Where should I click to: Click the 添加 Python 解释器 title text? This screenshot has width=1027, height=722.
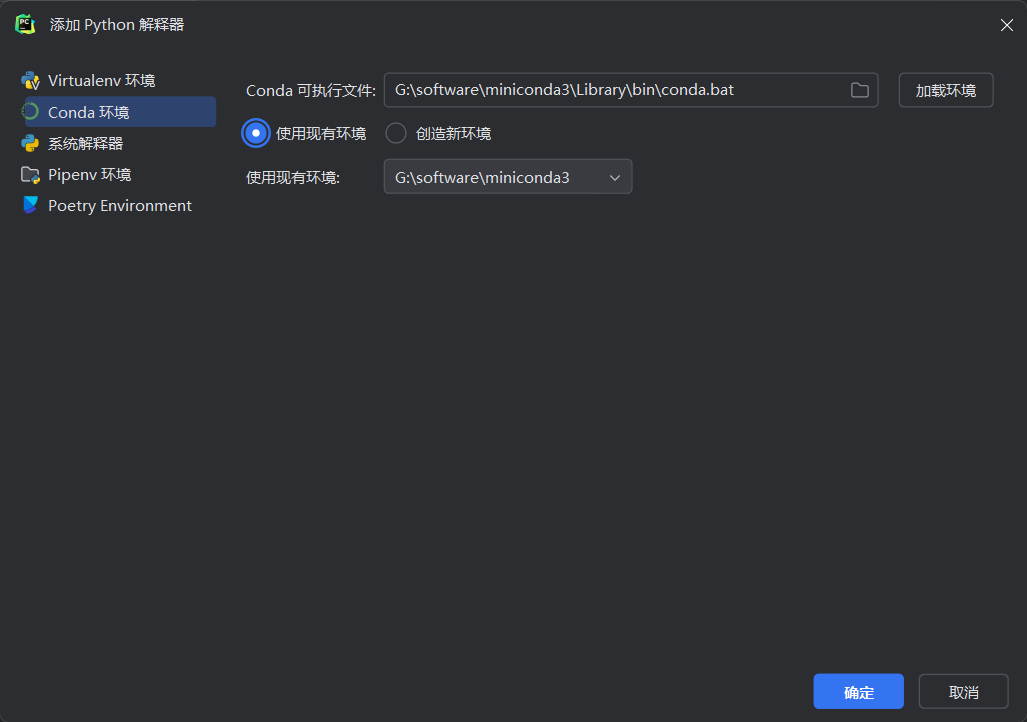pos(117,25)
